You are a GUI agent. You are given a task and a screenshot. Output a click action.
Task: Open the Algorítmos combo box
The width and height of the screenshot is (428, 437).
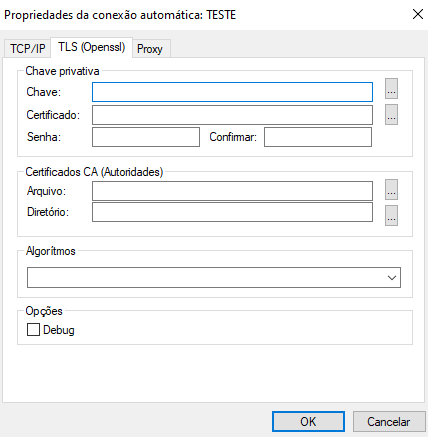coord(214,277)
